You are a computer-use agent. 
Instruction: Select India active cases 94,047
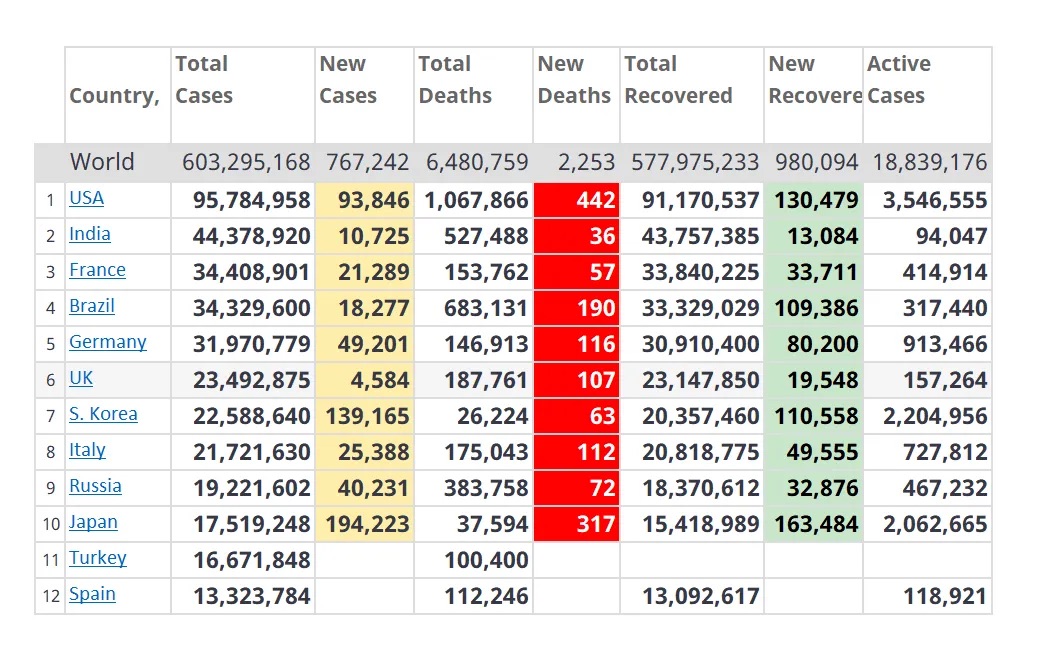pyautogui.click(x=952, y=236)
